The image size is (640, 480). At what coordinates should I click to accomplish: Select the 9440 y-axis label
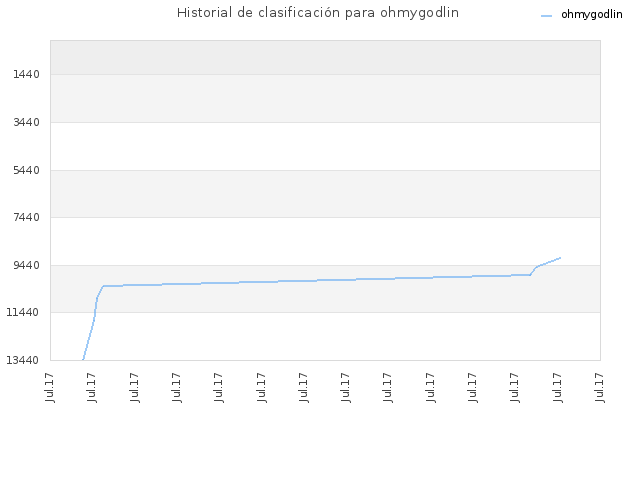[27, 265]
